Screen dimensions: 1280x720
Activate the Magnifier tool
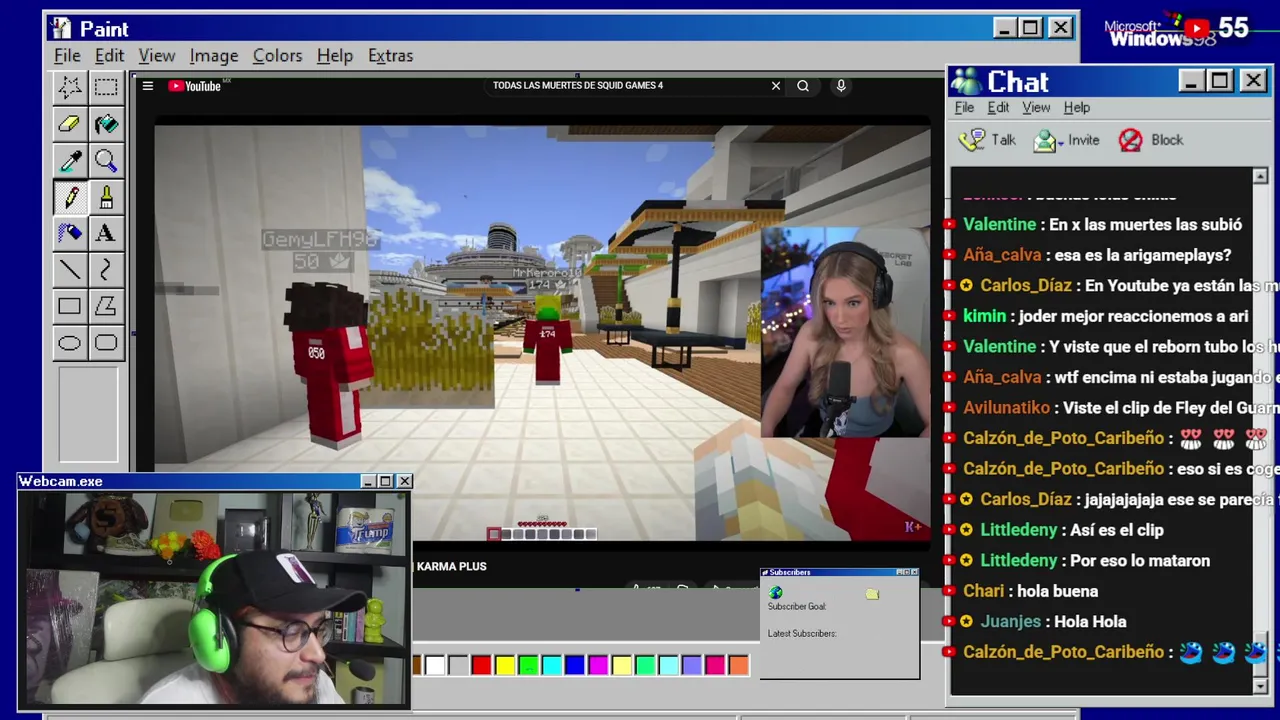coord(105,161)
